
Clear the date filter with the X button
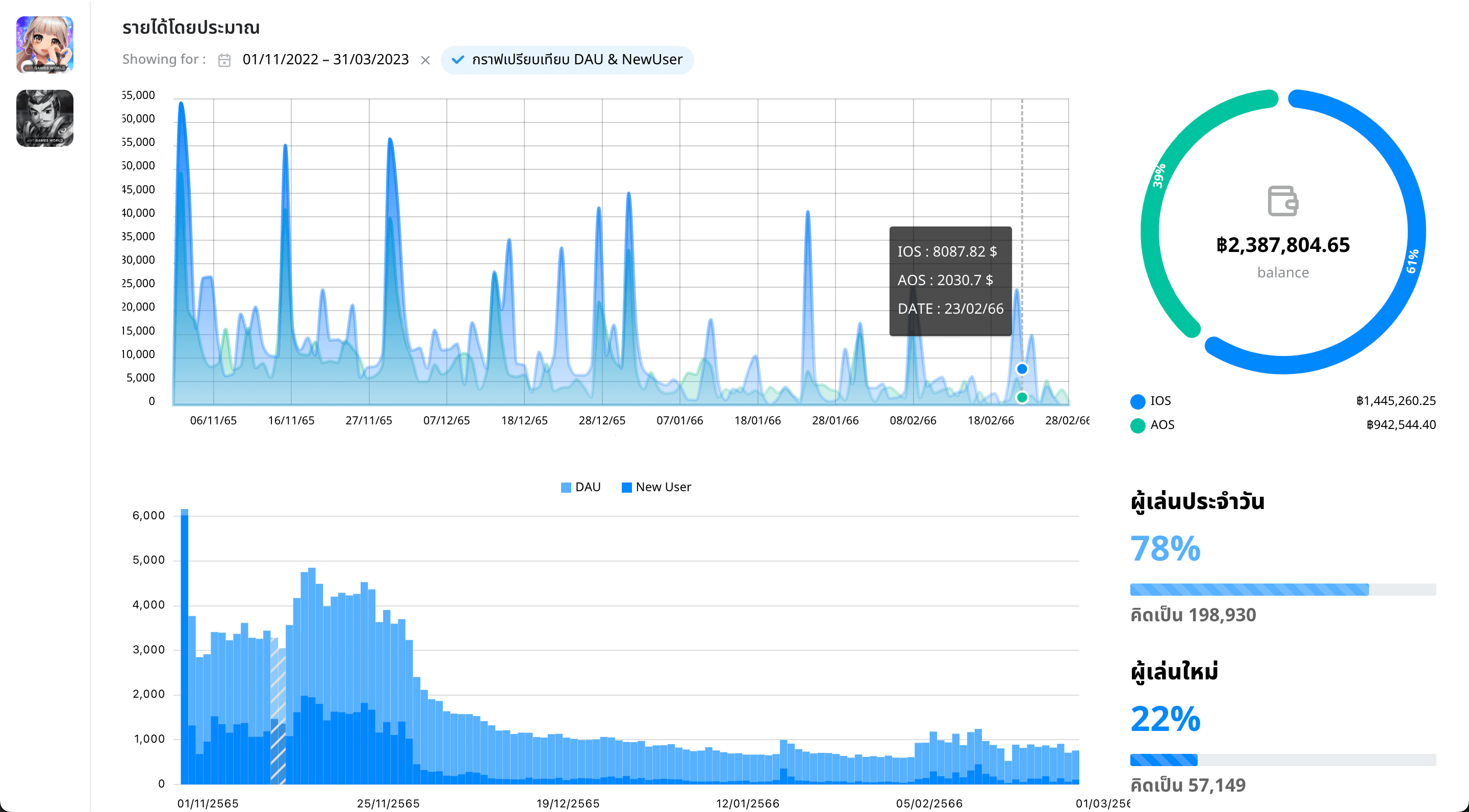click(x=425, y=59)
